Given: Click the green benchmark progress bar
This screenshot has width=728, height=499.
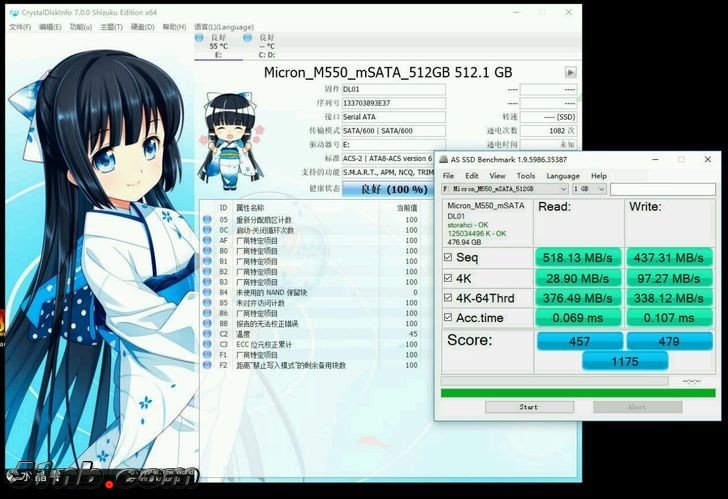Looking at the screenshot, I should click(578, 393).
